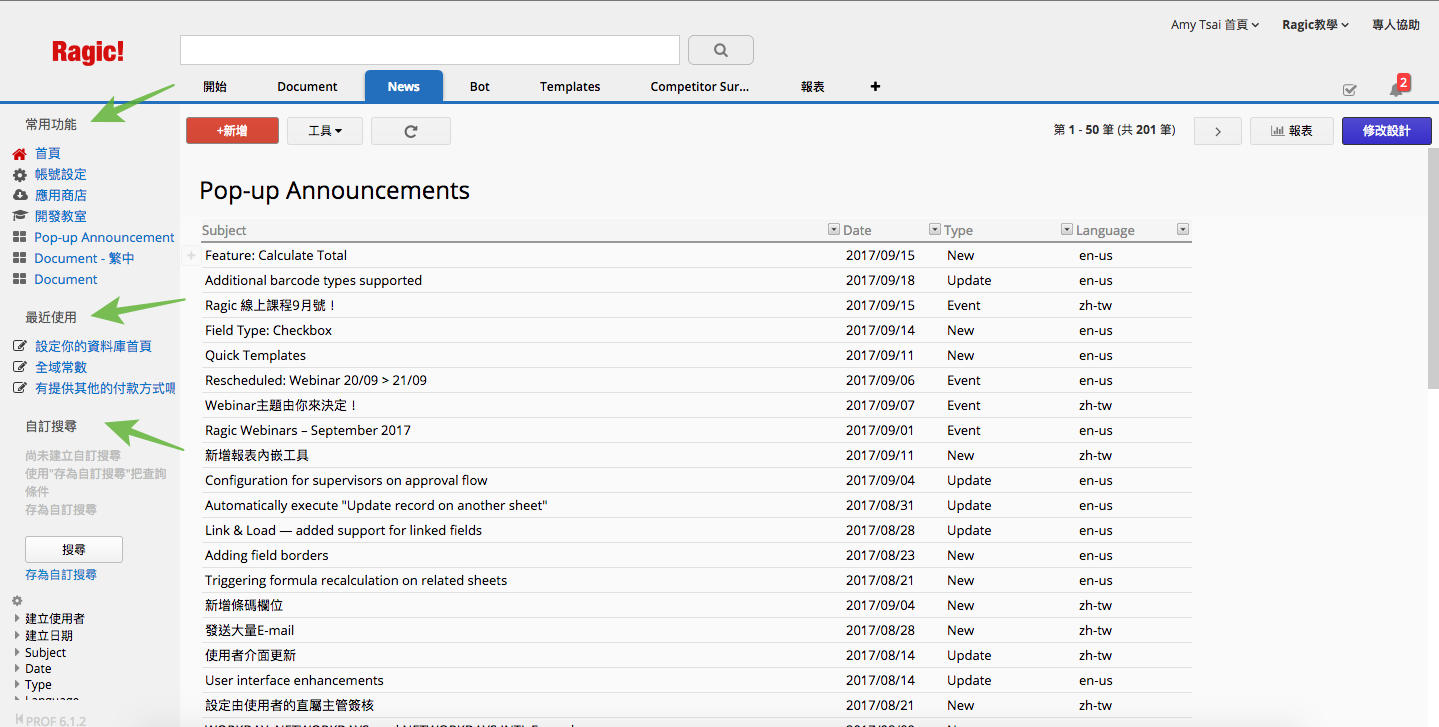Open the Competitor Sur... tab
Screen dimensions: 1439x727
pyautogui.click(x=700, y=87)
